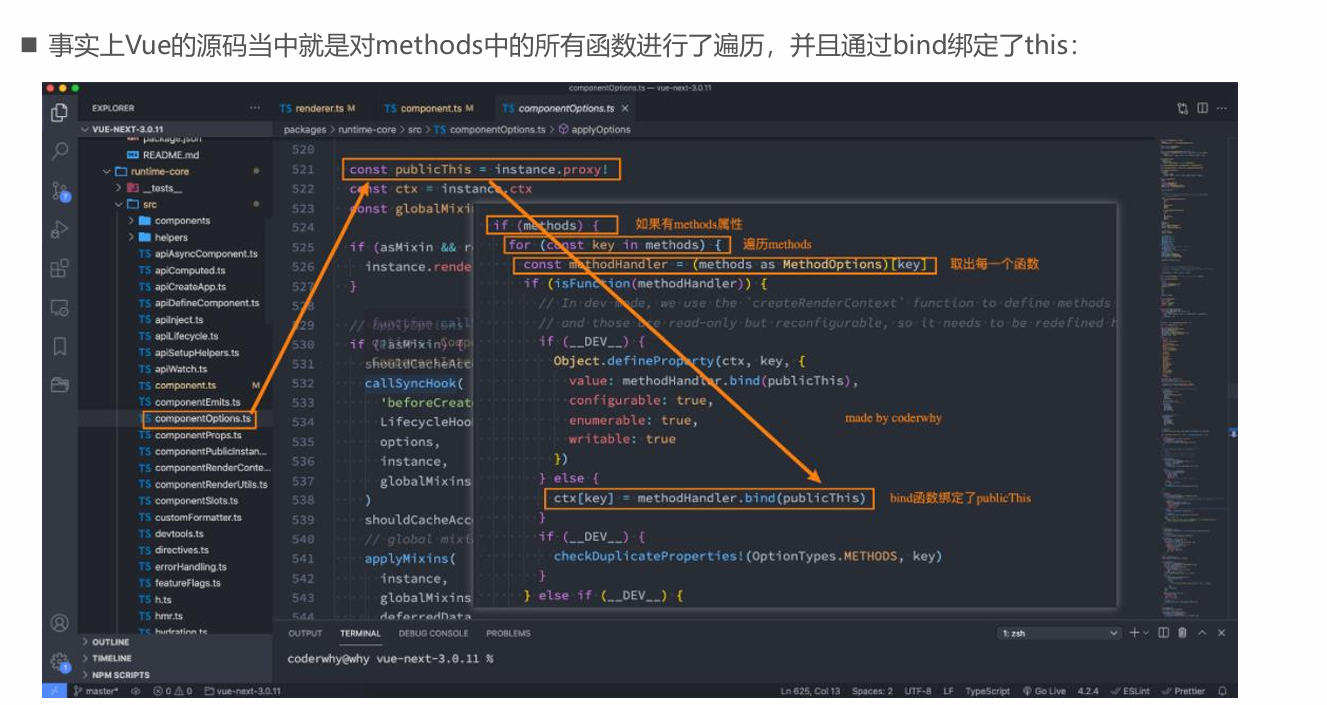This screenshot has height=705, width=1327.
Task: Expand the TIMELINE section
Action: (174, 658)
